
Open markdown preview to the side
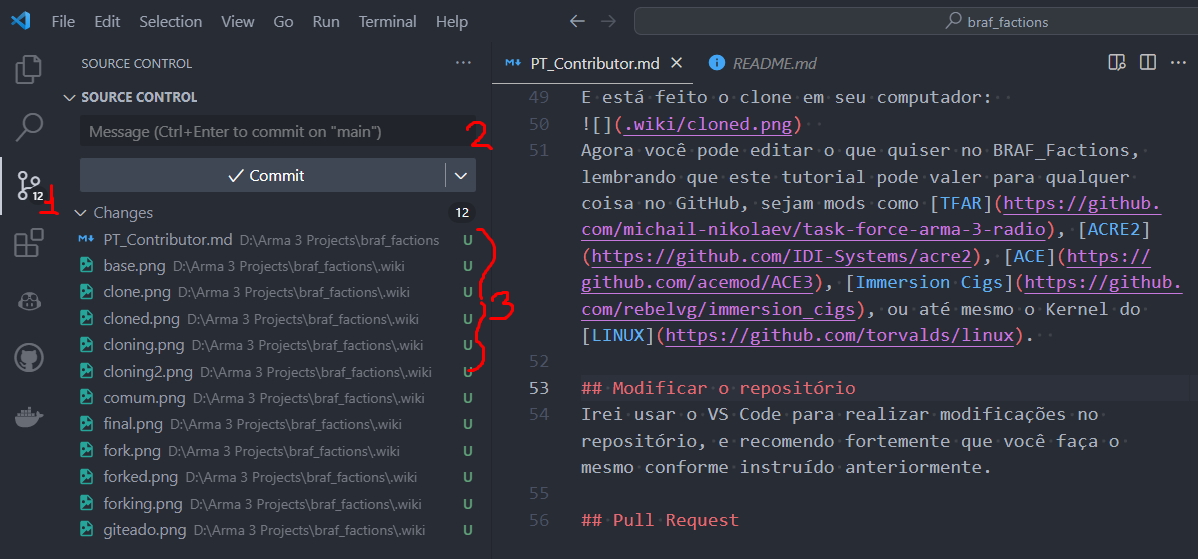coord(1117,63)
